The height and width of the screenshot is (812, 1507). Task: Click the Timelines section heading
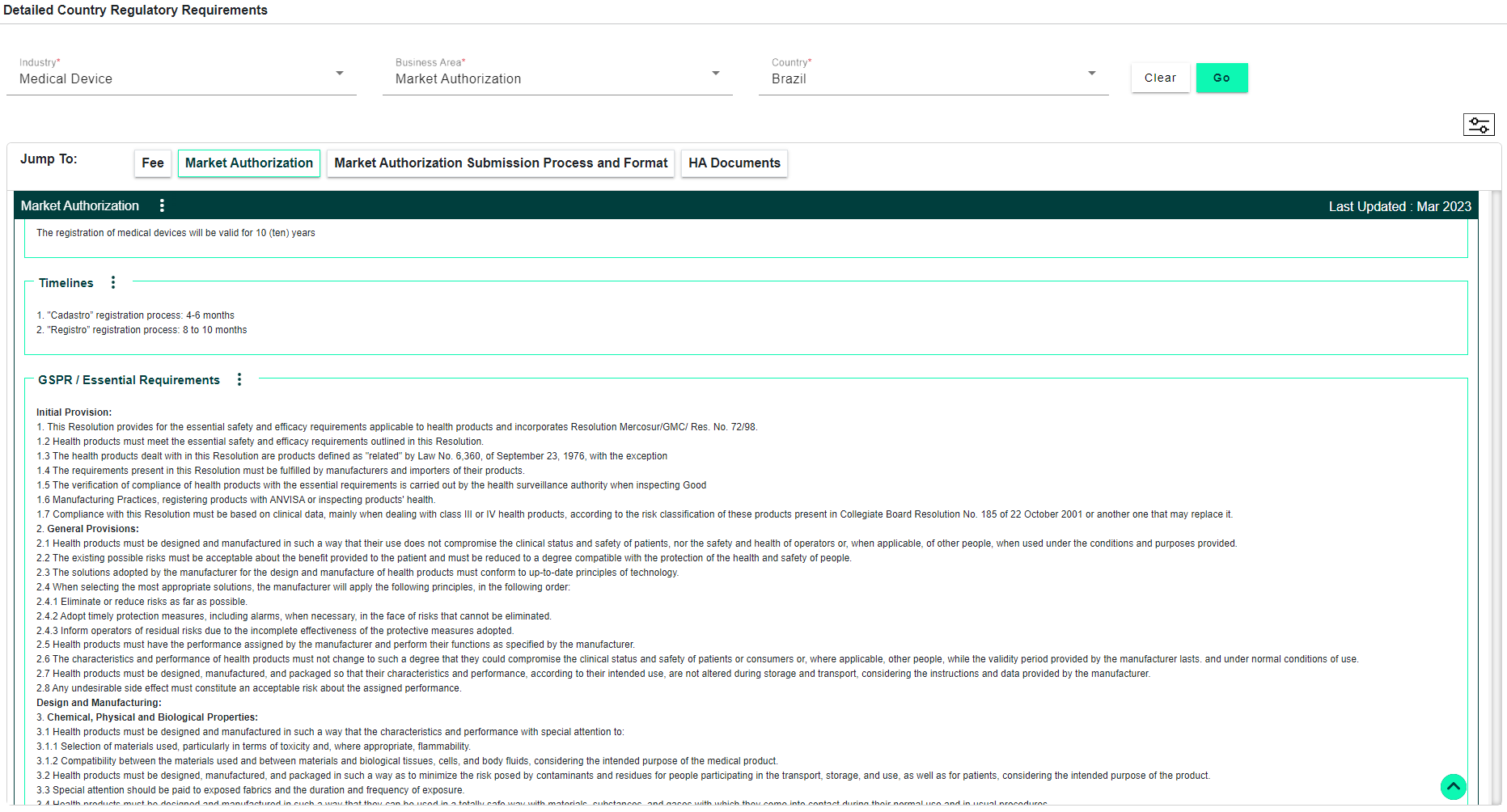[x=66, y=283]
